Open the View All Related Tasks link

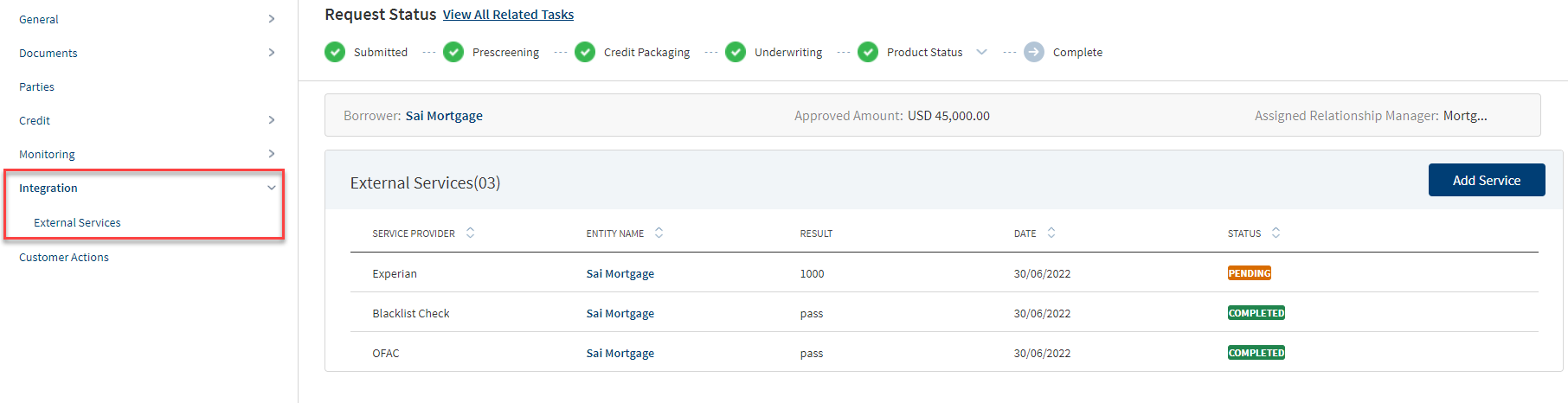[x=508, y=15]
